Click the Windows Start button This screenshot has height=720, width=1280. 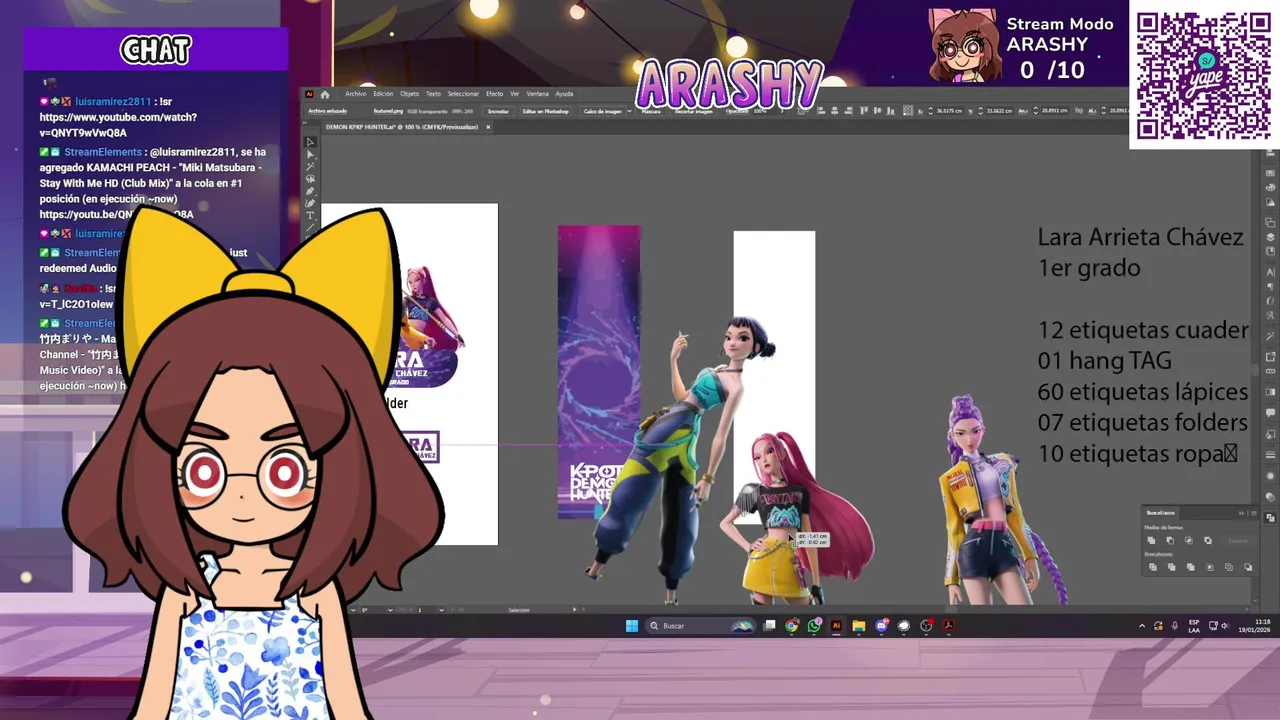tap(631, 626)
